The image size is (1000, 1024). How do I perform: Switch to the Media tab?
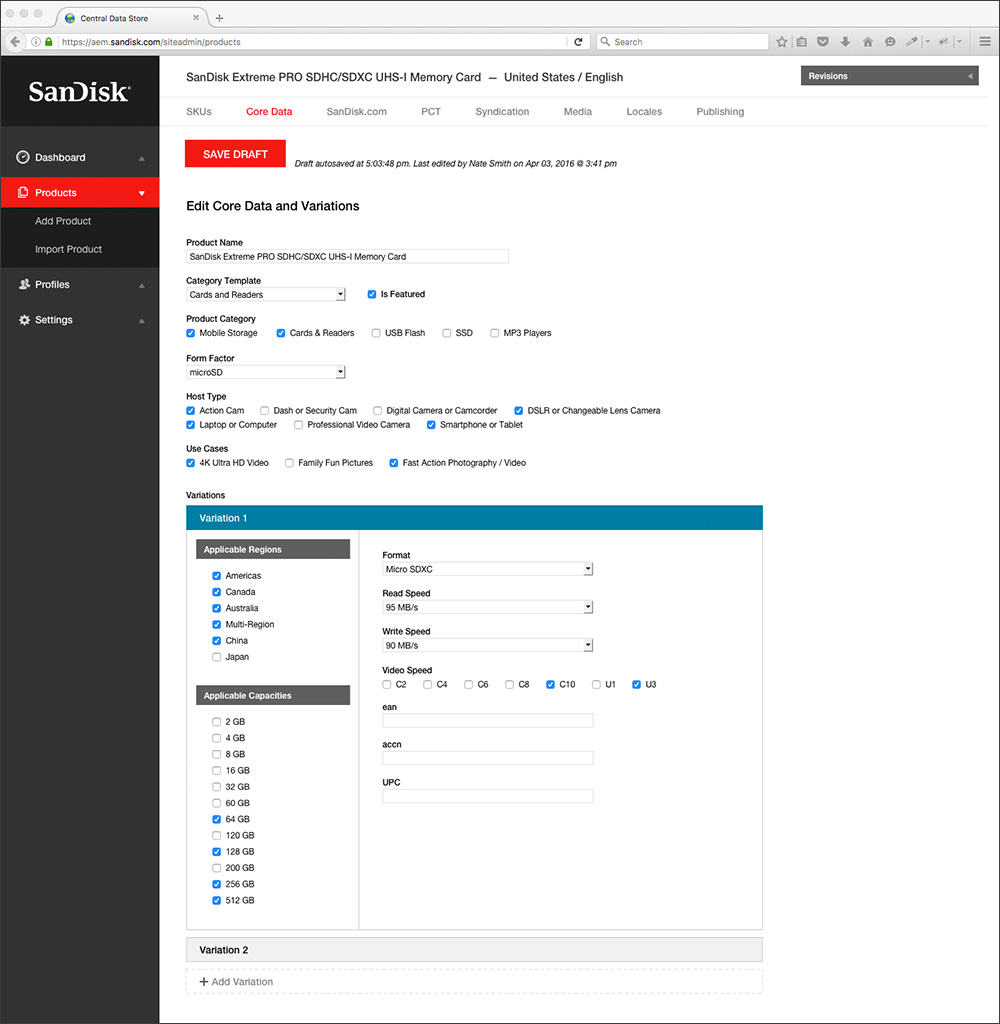coord(578,112)
